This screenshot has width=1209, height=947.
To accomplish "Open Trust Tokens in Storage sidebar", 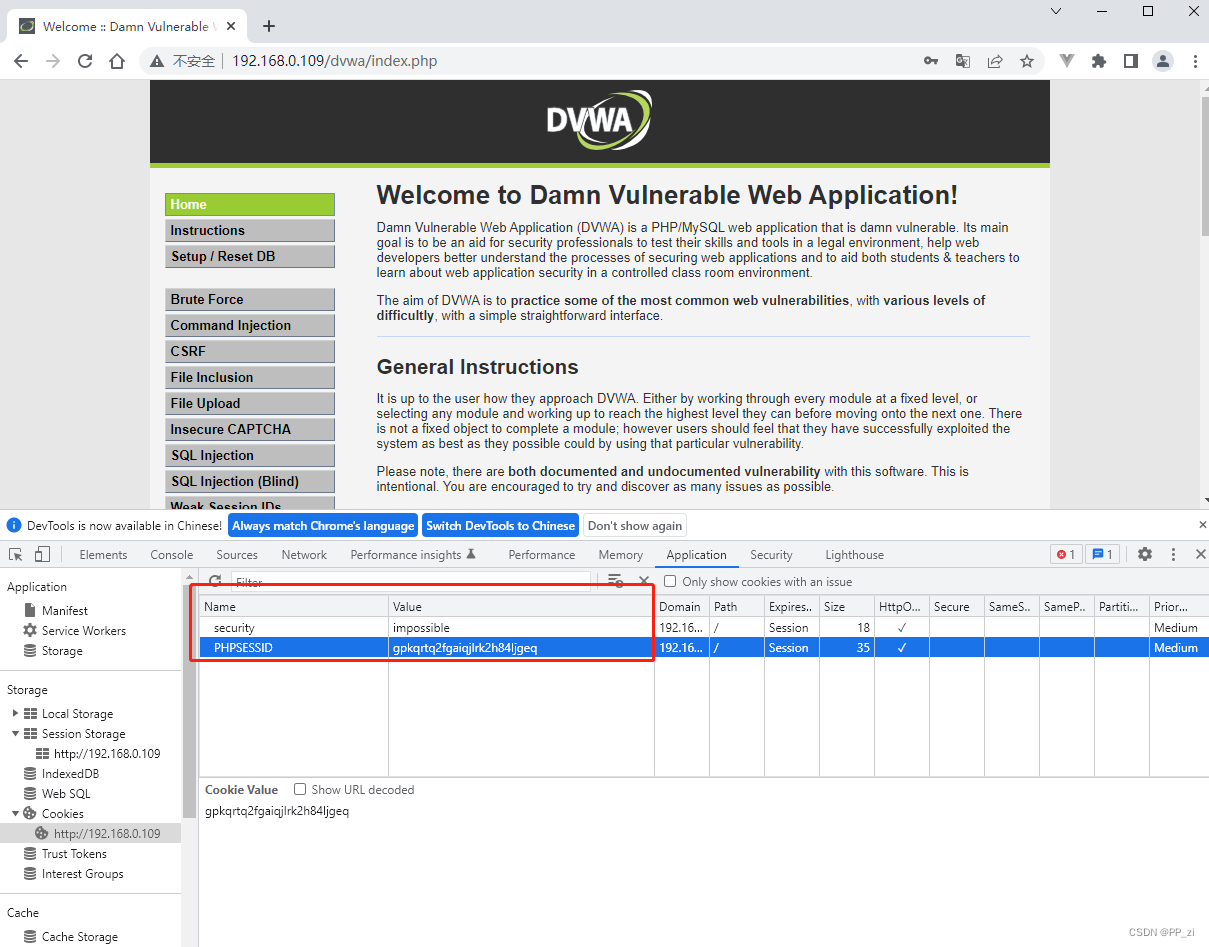I will (74, 854).
